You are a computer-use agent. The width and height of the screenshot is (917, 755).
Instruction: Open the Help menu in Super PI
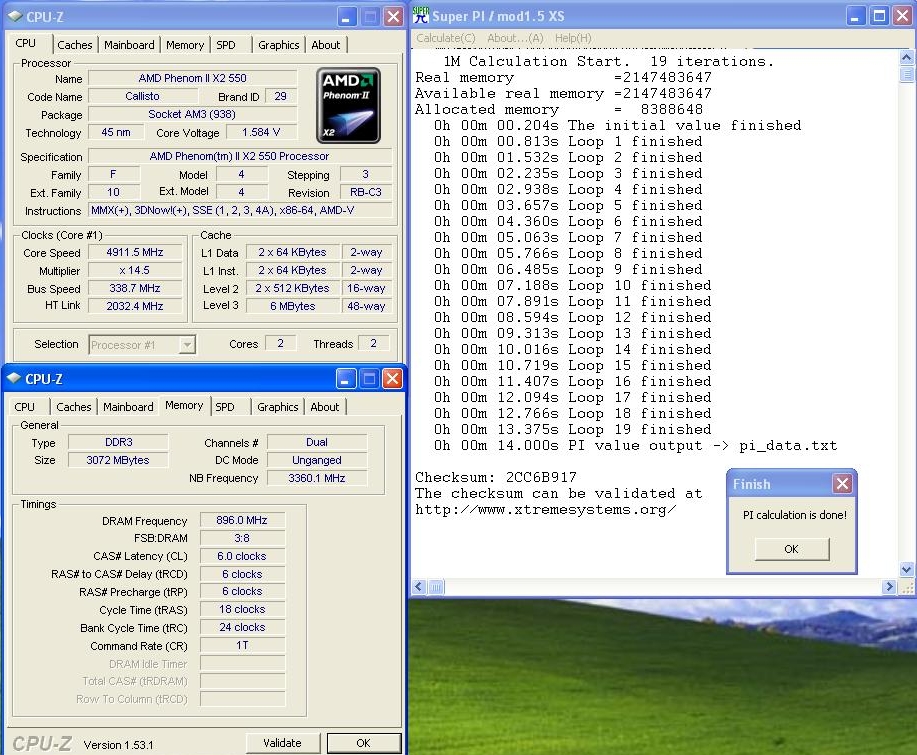click(573, 38)
